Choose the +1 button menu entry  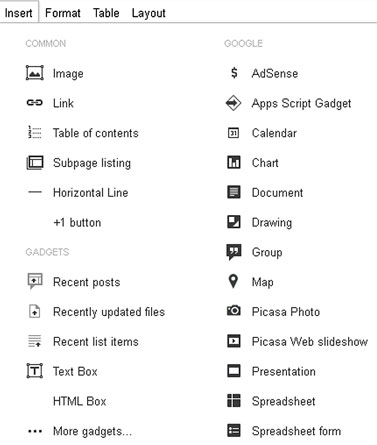(x=77, y=222)
